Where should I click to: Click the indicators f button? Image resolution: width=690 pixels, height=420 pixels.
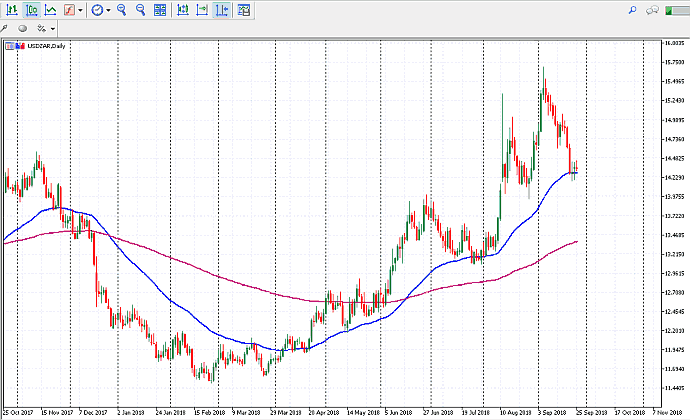[x=69, y=10]
